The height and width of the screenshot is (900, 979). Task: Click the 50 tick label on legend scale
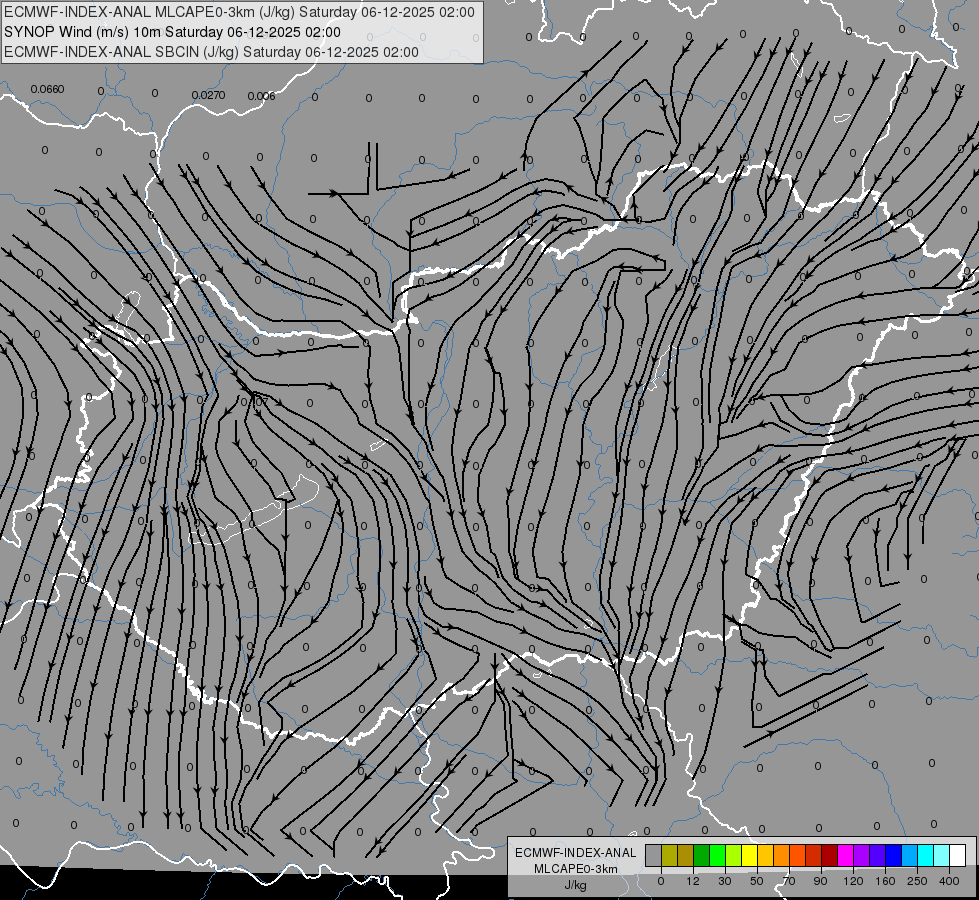(757, 881)
